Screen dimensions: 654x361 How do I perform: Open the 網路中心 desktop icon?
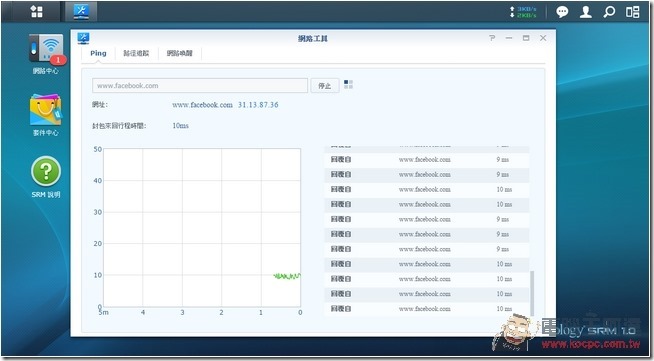click(x=46, y=54)
